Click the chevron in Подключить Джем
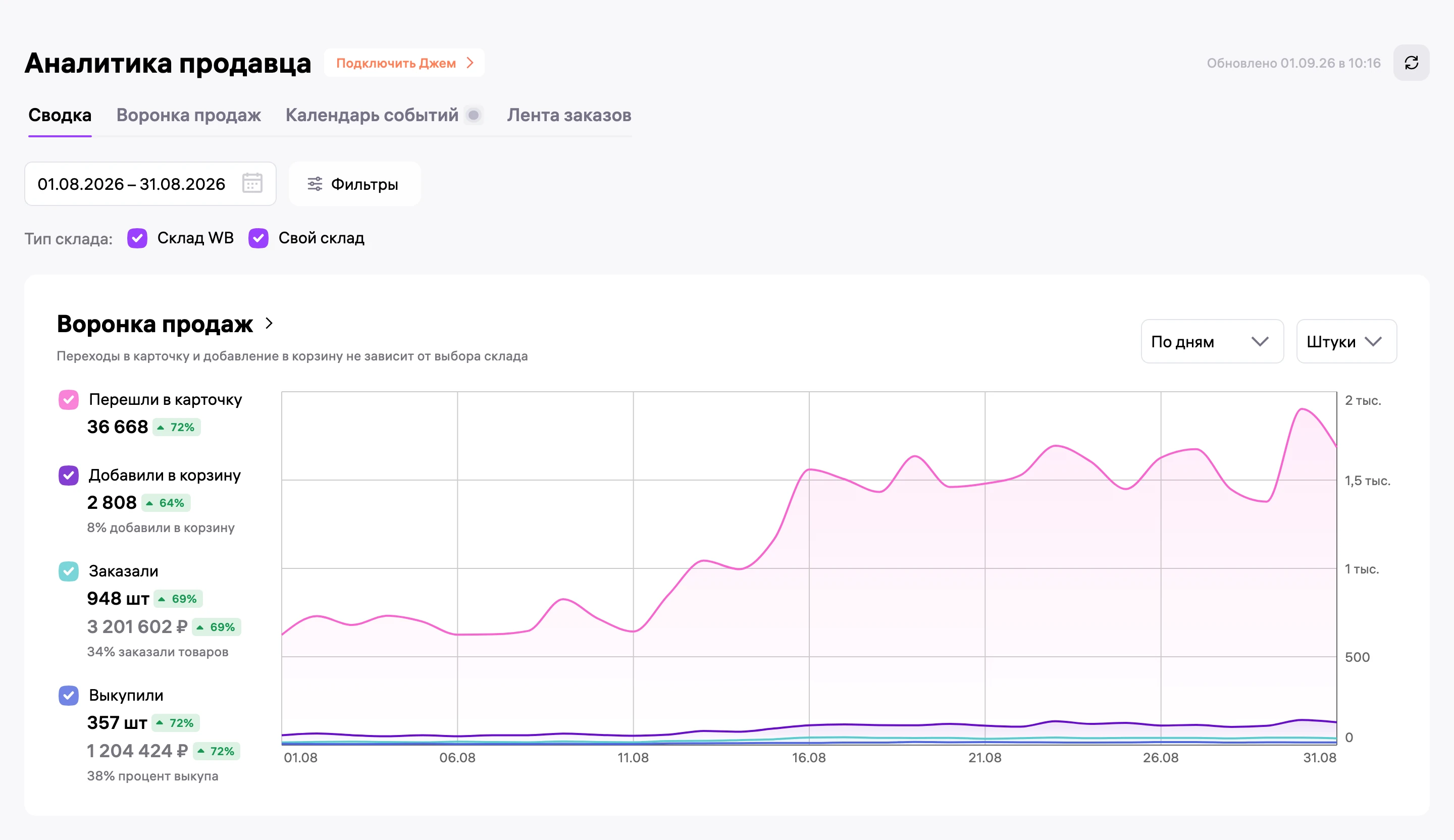Screen dimensions: 1454x840 470,63
